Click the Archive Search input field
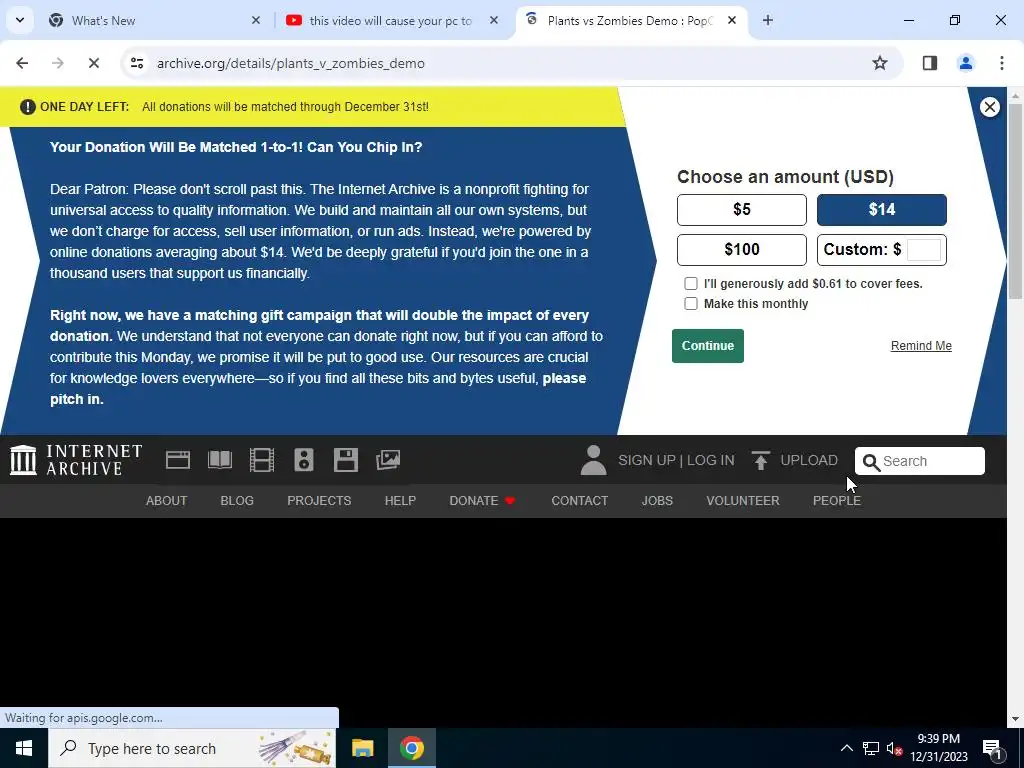The height and width of the screenshot is (768, 1024). [920, 461]
